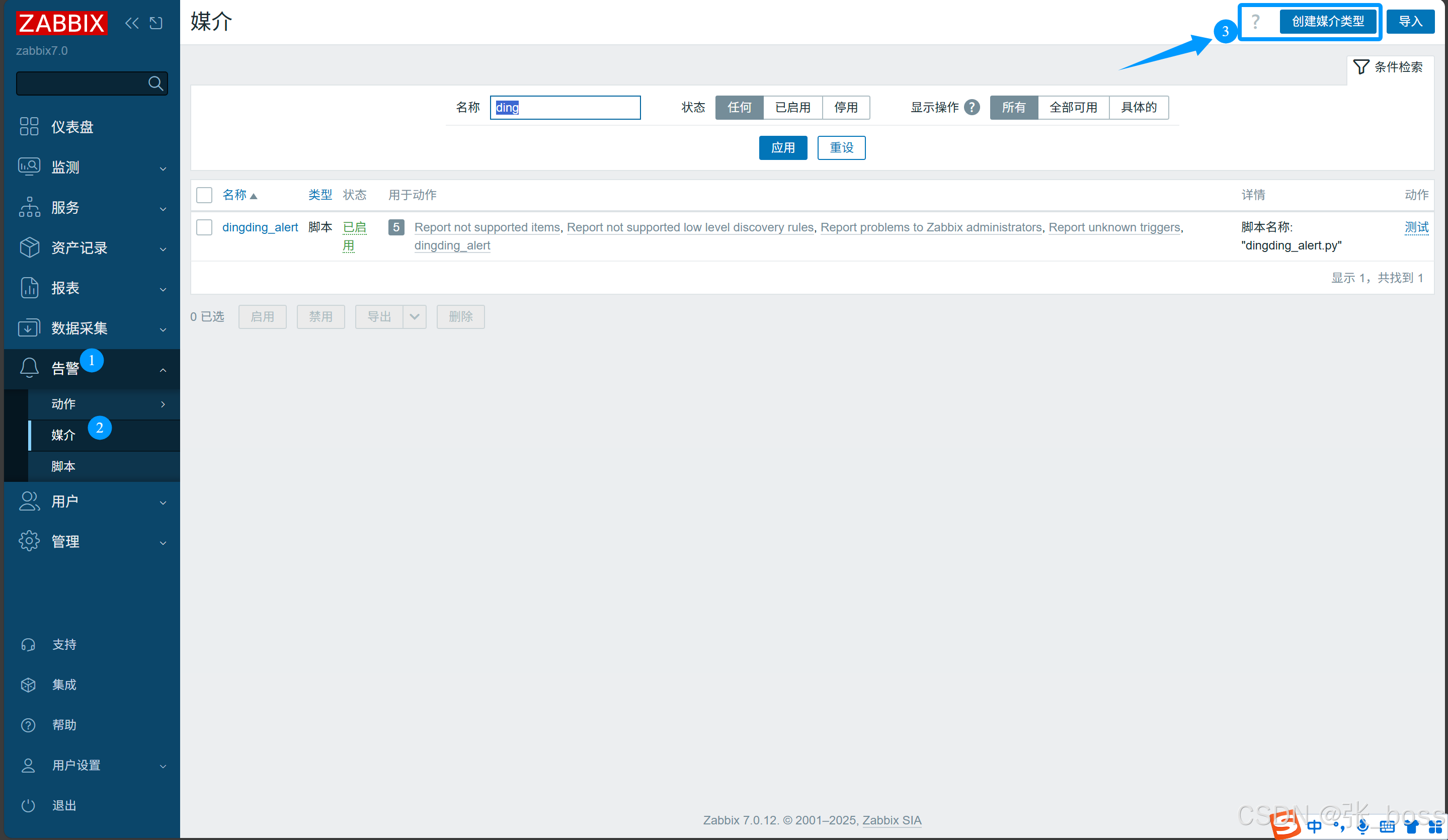The width and height of the screenshot is (1448, 840).
Task: Open the 仪表盘 dashboard icon
Action: coord(29,126)
